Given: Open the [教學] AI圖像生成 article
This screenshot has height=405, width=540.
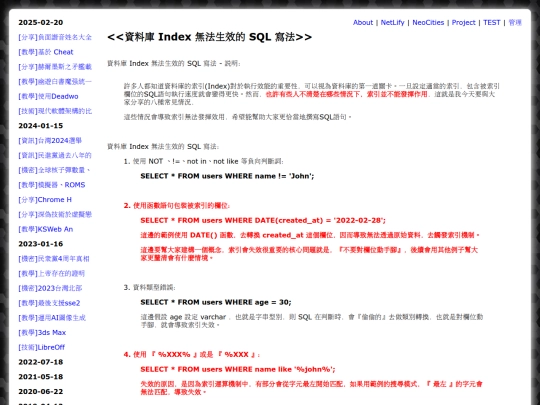Looking at the screenshot, I should (x=52, y=318).
